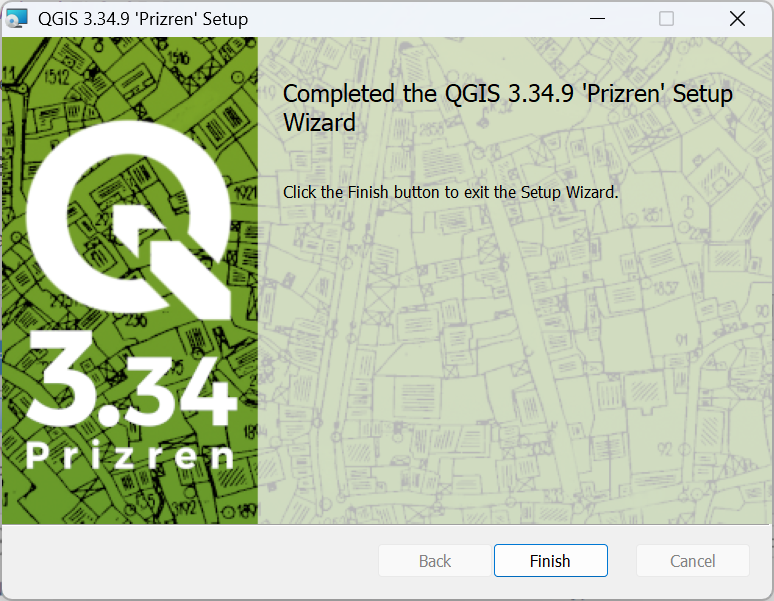Click the white QGIS Q logo
Screen dimensions: 774x601
pyautogui.click(x=128, y=220)
